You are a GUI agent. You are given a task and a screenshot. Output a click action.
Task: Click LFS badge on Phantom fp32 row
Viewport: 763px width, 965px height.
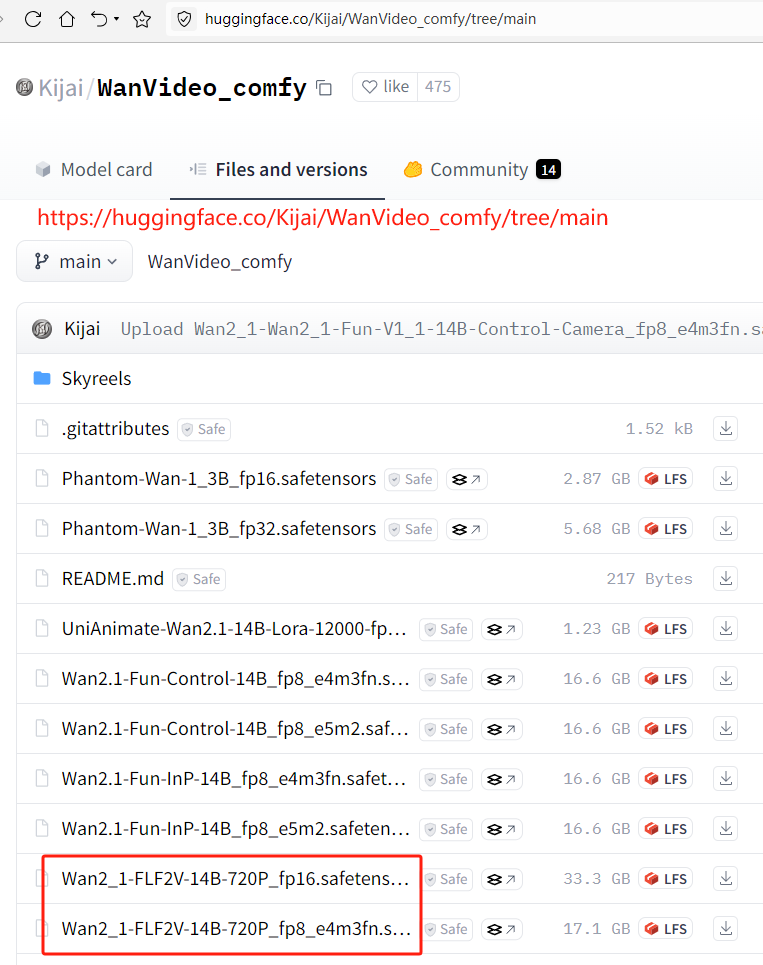coord(665,529)
